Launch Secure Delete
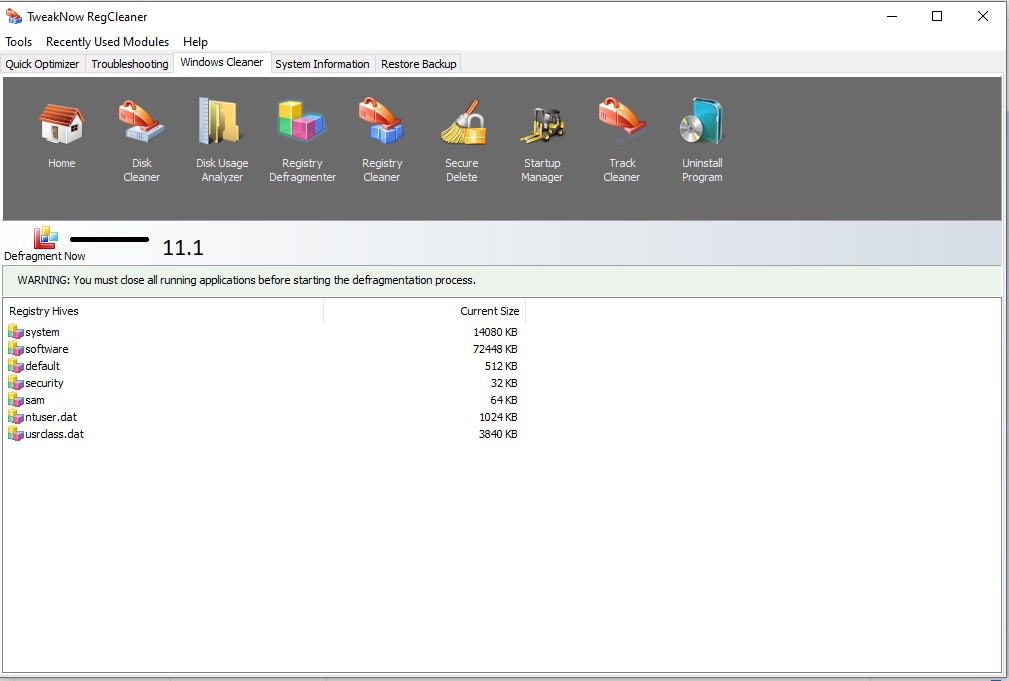 [462, 121]
